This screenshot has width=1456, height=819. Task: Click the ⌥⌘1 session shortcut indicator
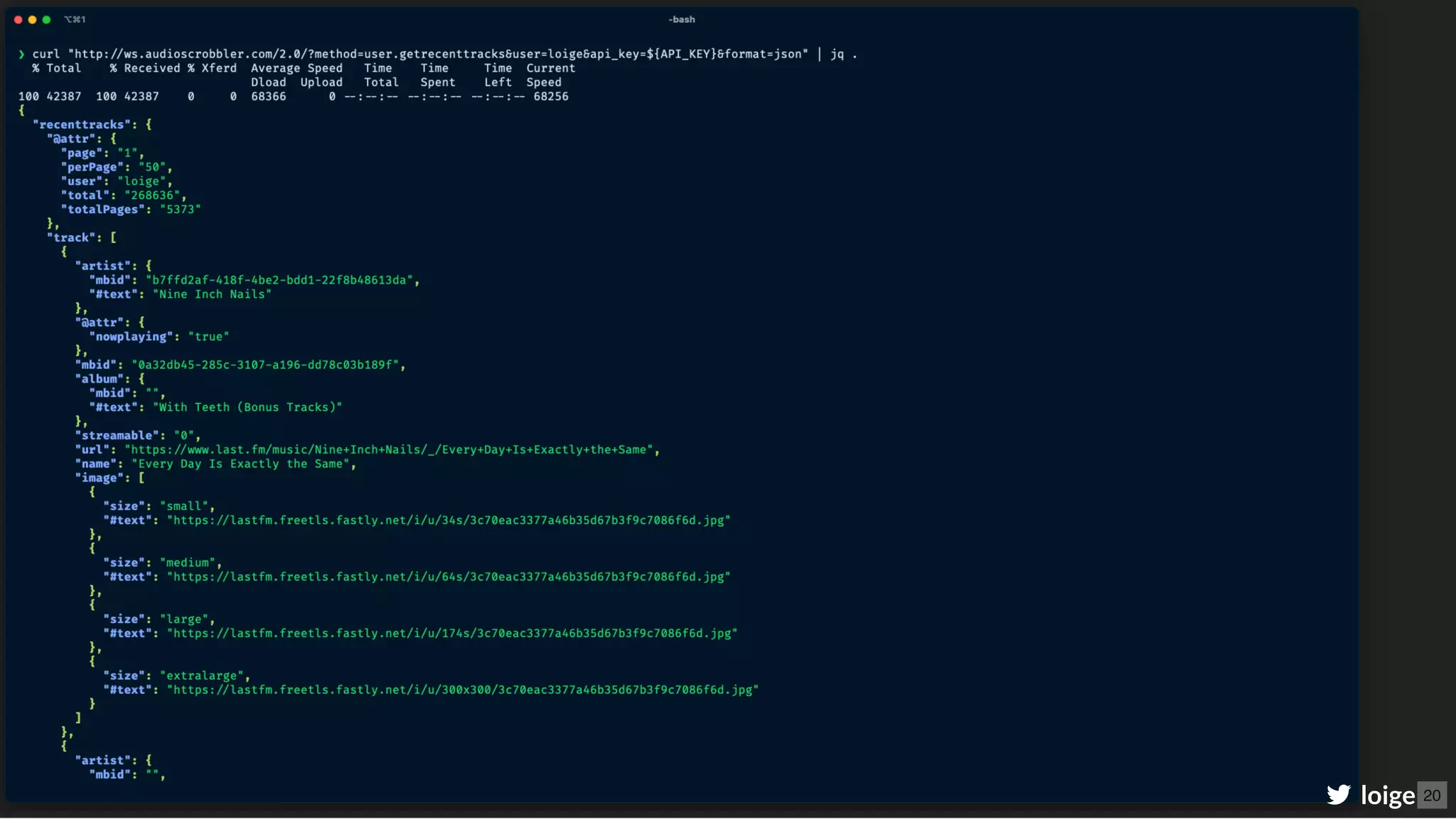[75, 20]
